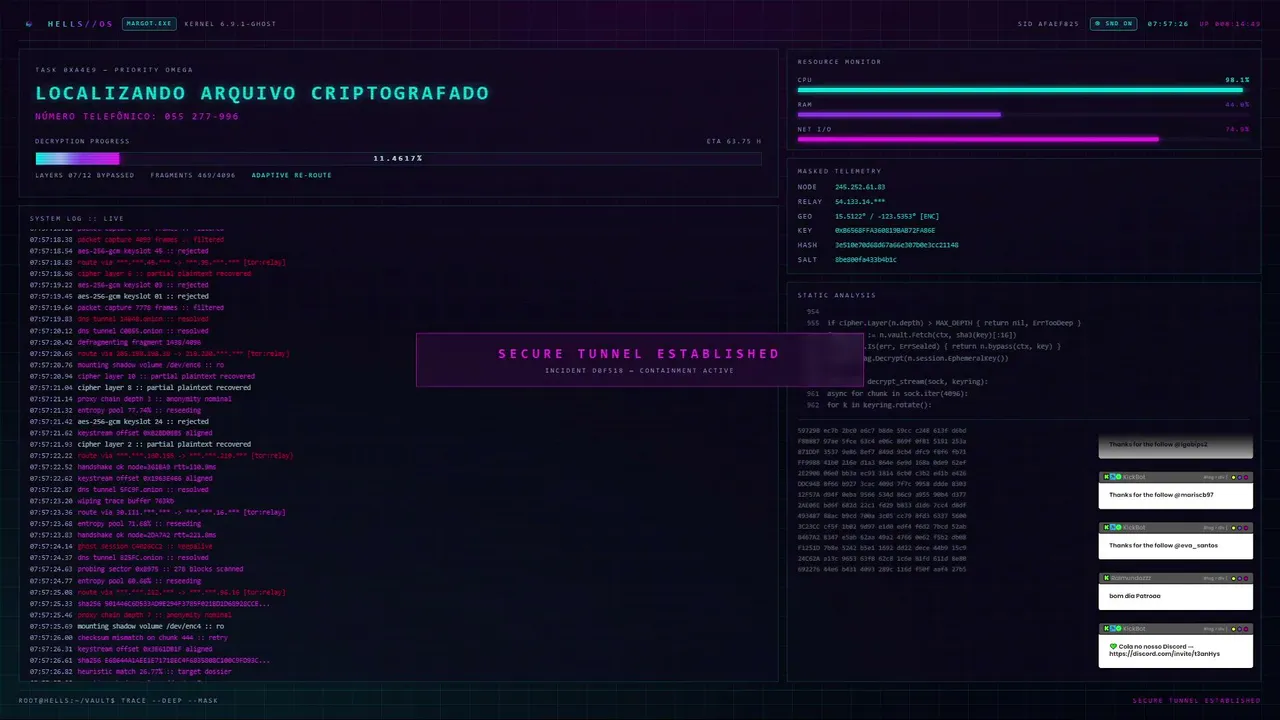Click KickBot username on @eva_santos message
The height and width of the screenshot is (720, 1280).
point(1134,527)
